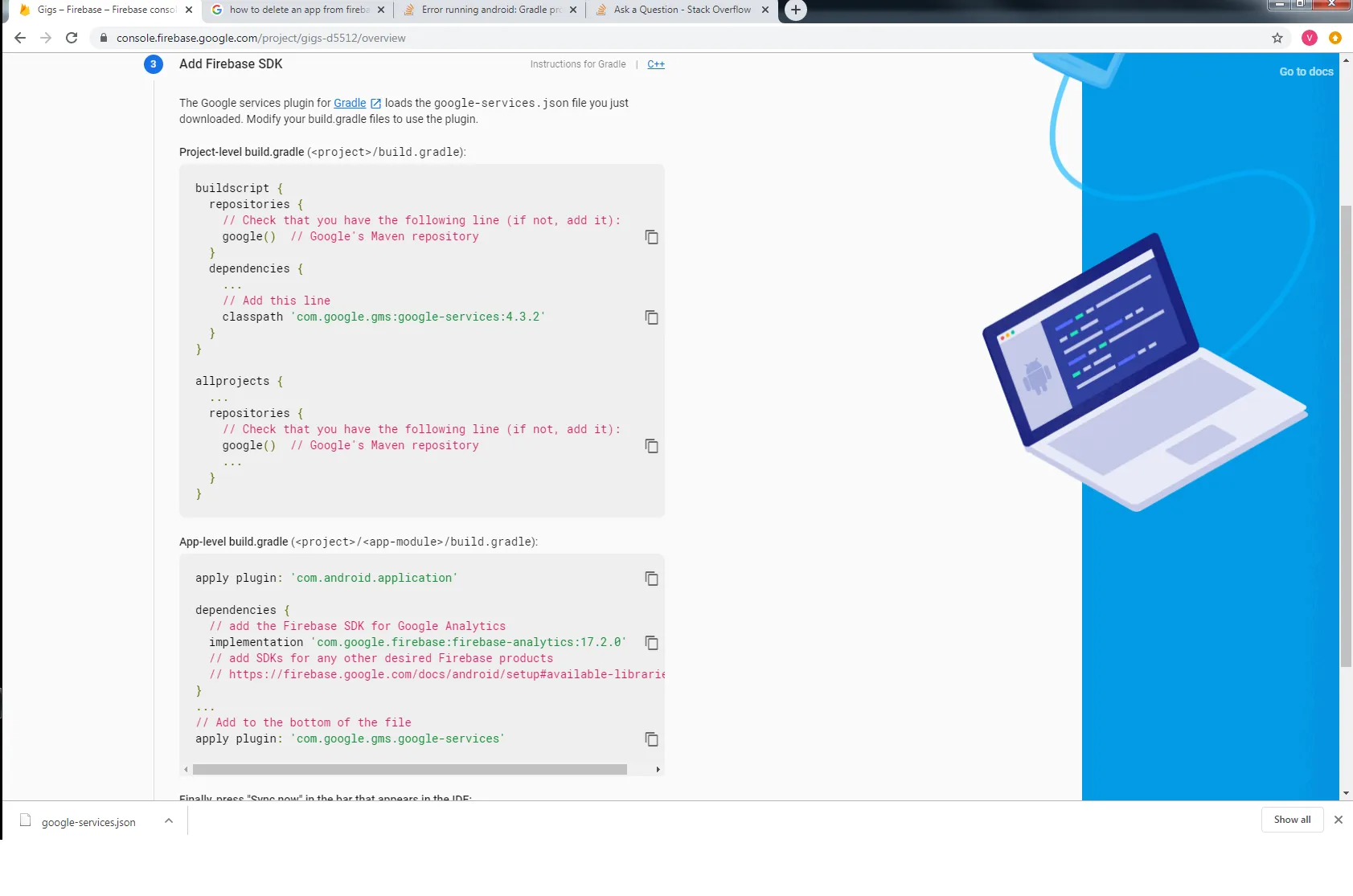Screen dimensions: 1353x896
Task: Click the 'buildscript {' code line
Action: [x=240, y=188]
